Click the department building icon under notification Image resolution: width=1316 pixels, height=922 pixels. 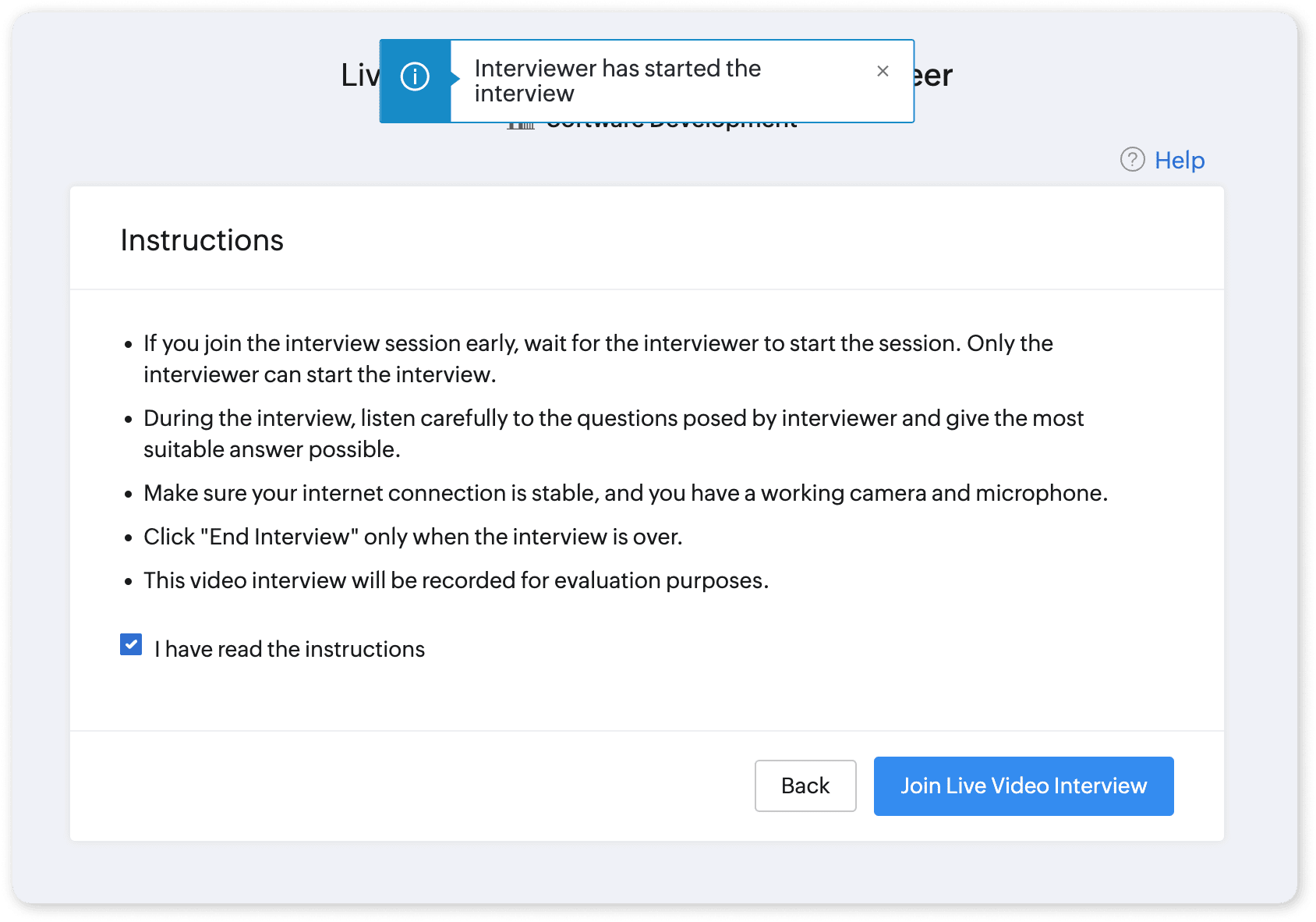(521, 126)
